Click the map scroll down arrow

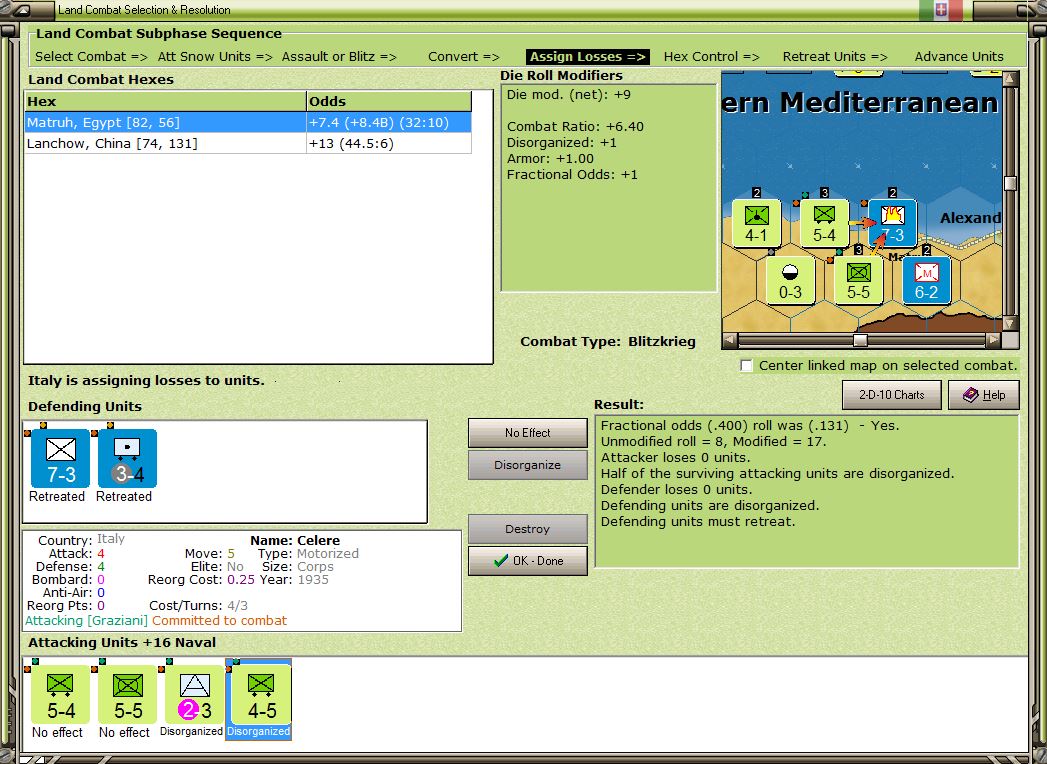[x=1010, y=324]
